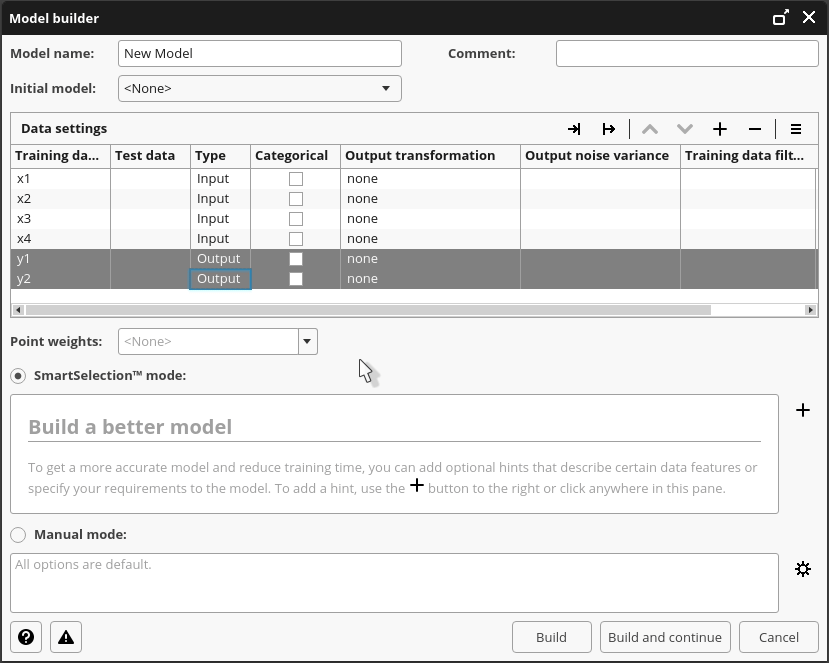Click the Type column header
This screenshot has height=663, width=829.
(x=220, y=156)
